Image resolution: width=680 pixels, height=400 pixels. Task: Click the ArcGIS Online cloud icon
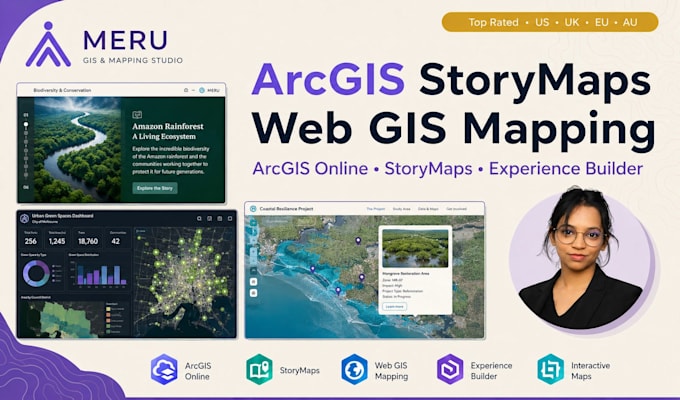click(x=164, y=370)
